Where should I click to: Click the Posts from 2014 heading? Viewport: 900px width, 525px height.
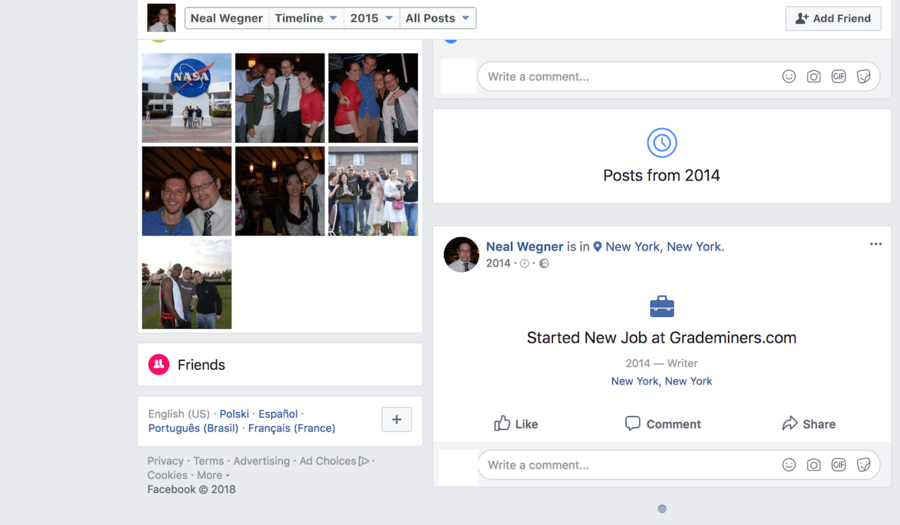661,176
